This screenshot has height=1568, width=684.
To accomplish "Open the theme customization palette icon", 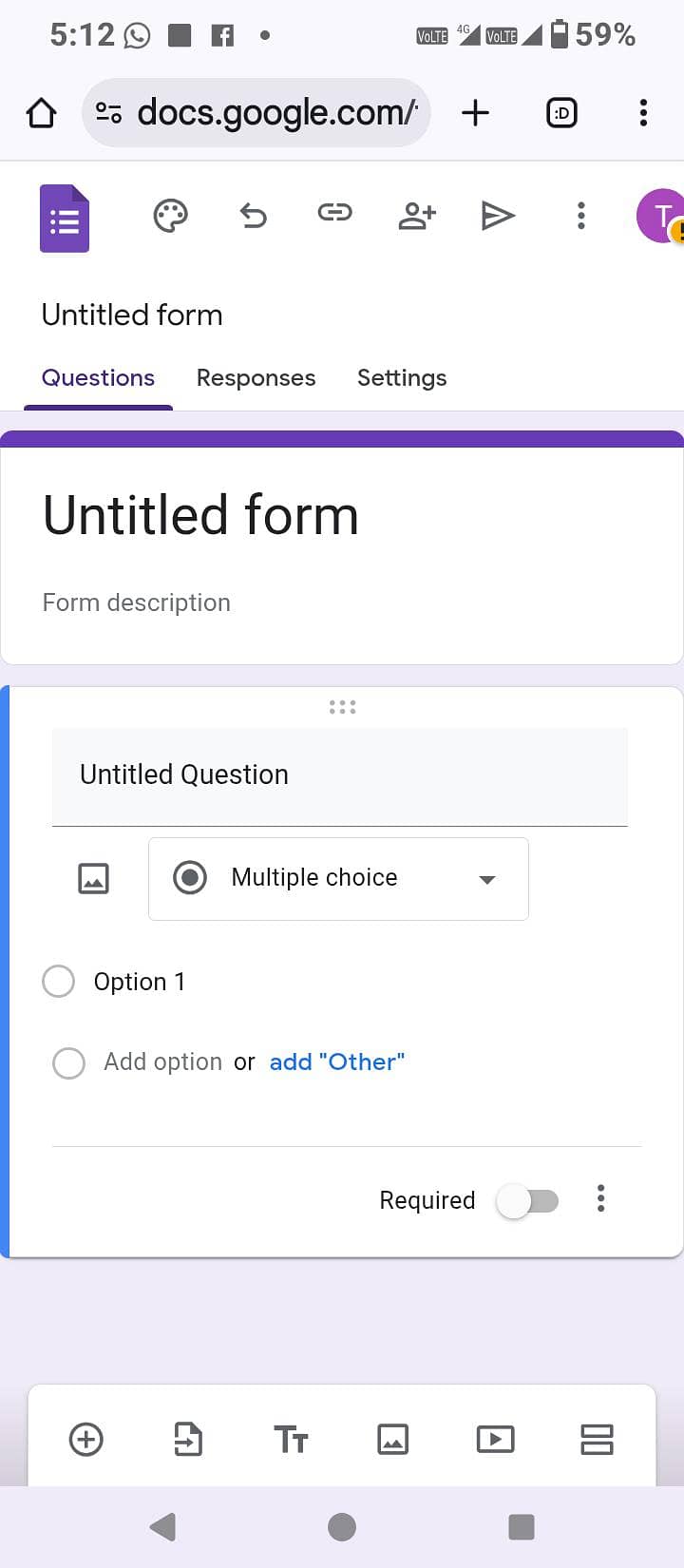I will pos(170,216).
